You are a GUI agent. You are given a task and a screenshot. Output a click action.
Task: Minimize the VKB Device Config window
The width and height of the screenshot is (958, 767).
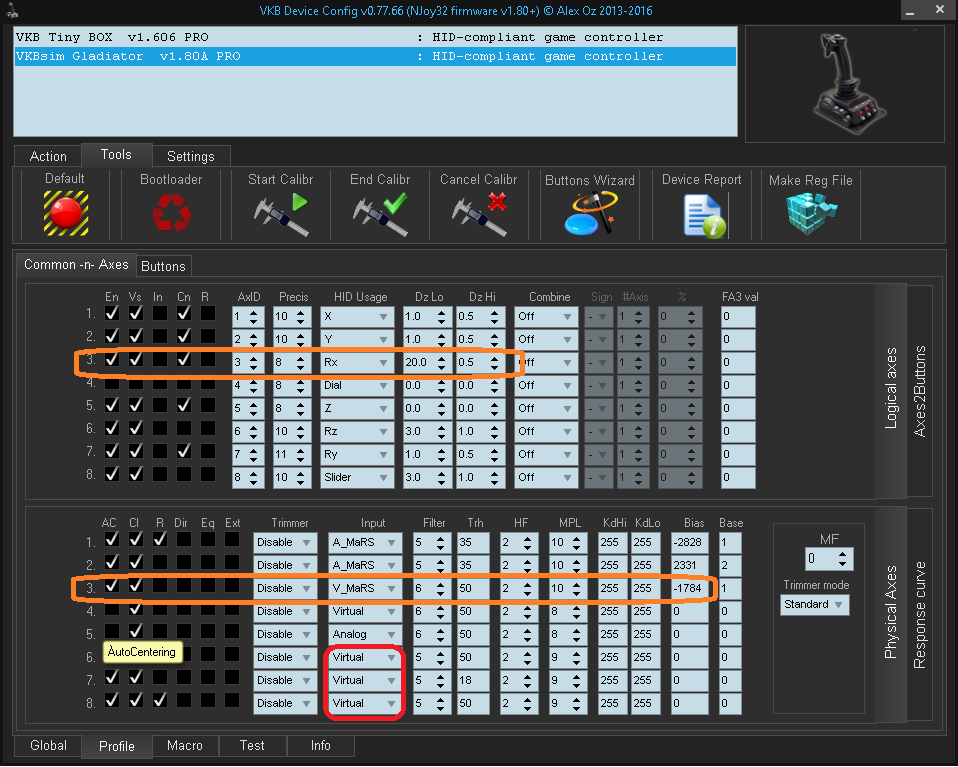click(910, 10)
